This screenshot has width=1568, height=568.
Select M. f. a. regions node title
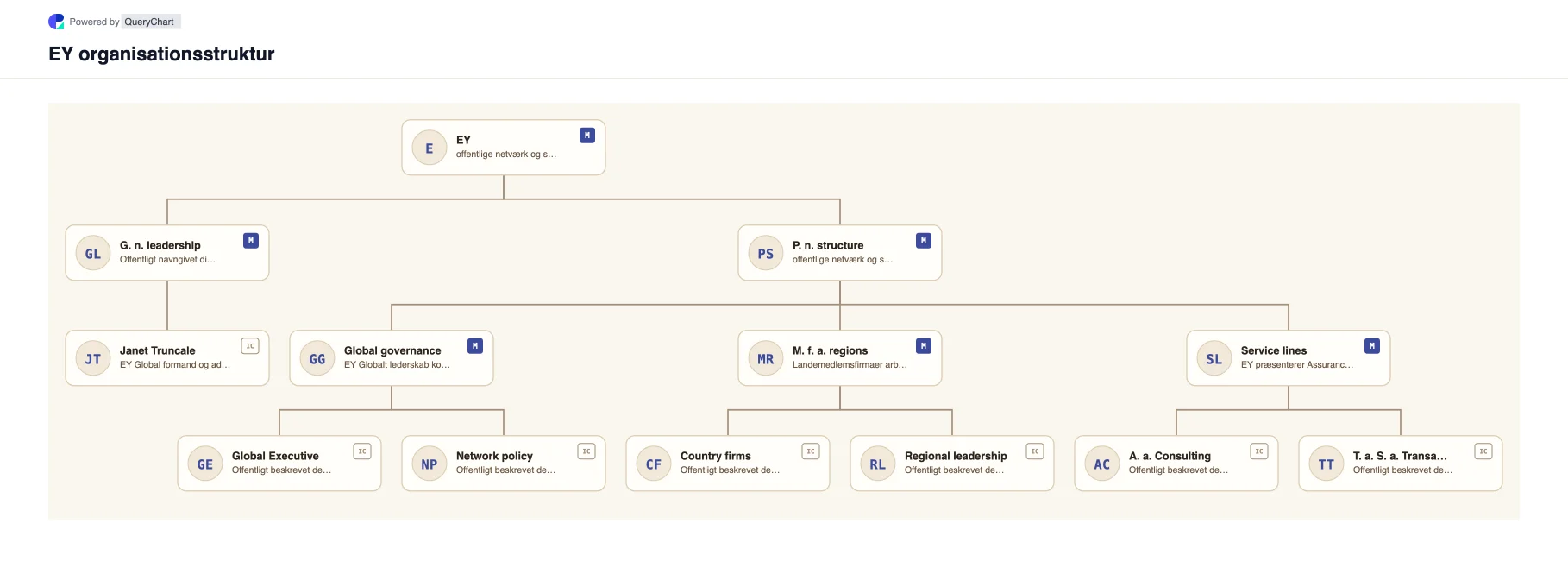point(831,350)
